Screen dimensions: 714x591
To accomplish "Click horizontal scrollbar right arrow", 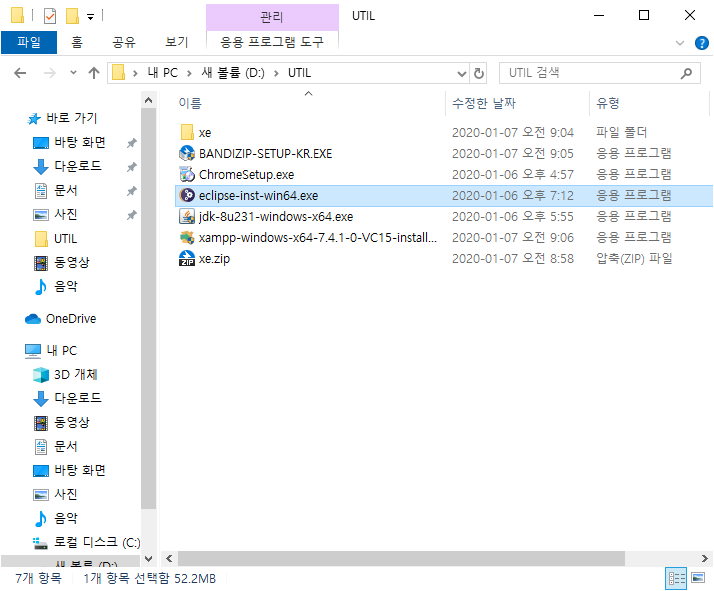I will click(704, 558).
